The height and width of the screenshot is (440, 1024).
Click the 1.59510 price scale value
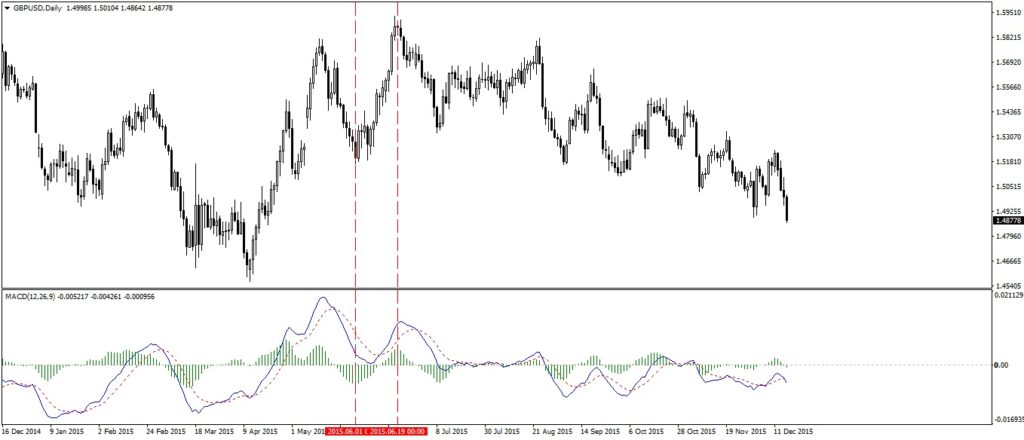pyautogui.click(x=1004, y=13)
